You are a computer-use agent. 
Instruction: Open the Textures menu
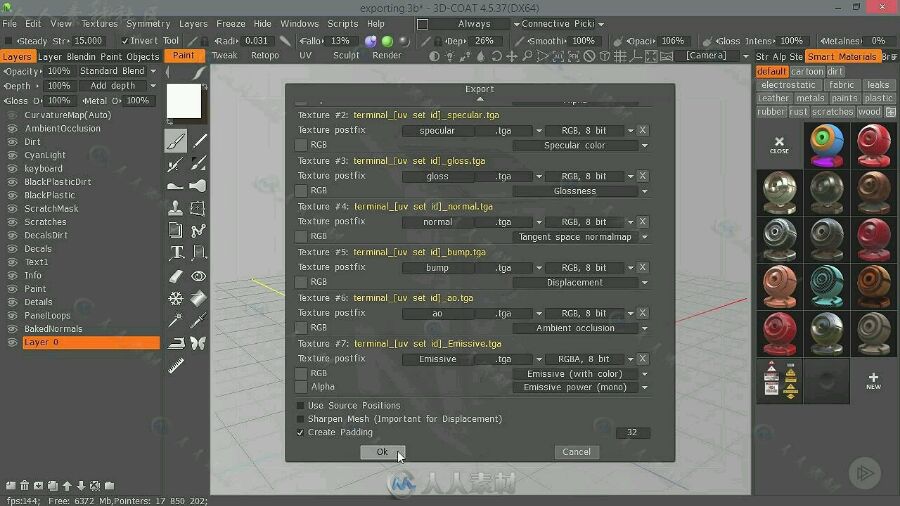click(x=99, y=24)
